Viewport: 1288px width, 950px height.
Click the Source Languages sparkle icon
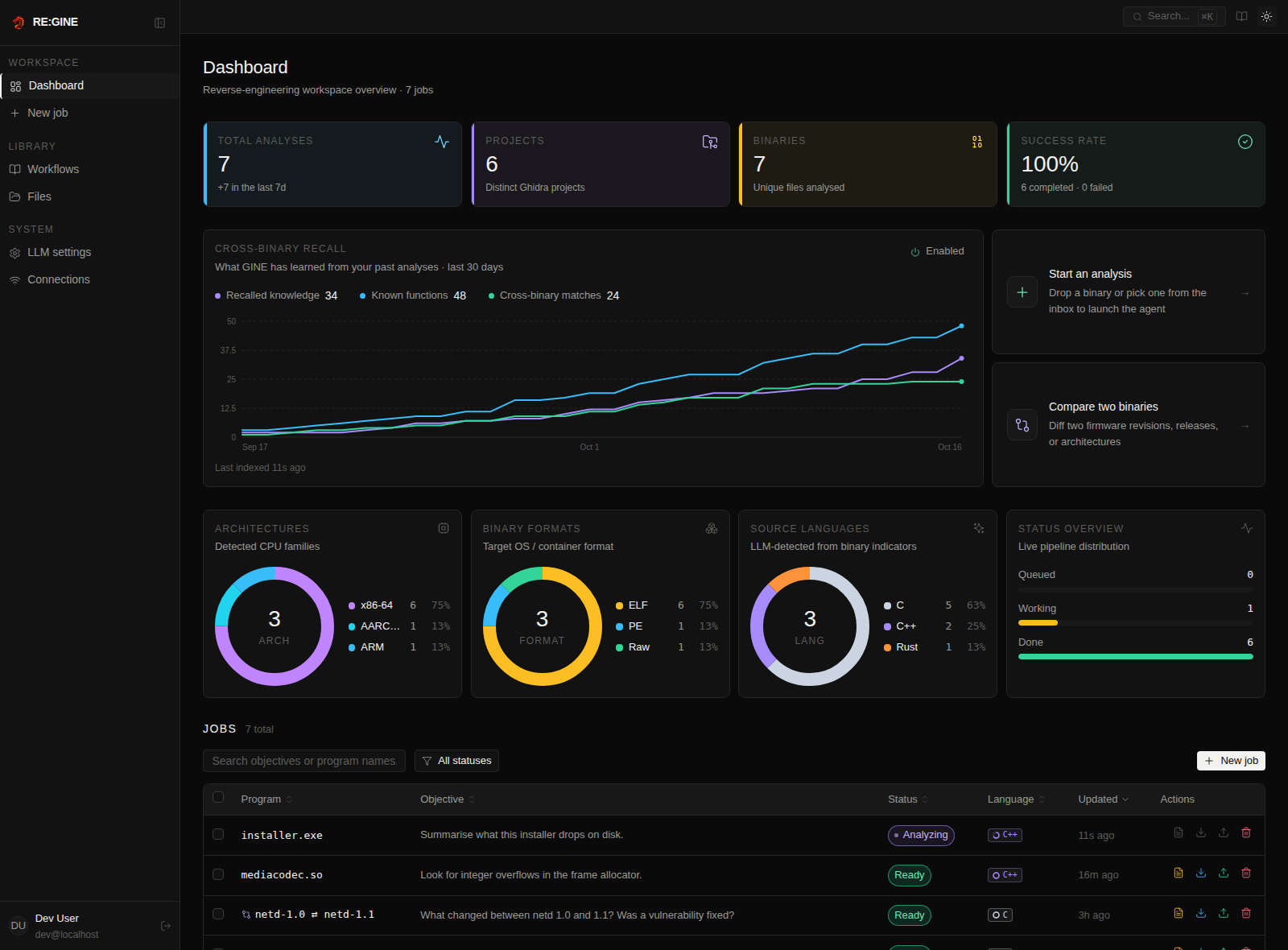[x=979, y=528]
